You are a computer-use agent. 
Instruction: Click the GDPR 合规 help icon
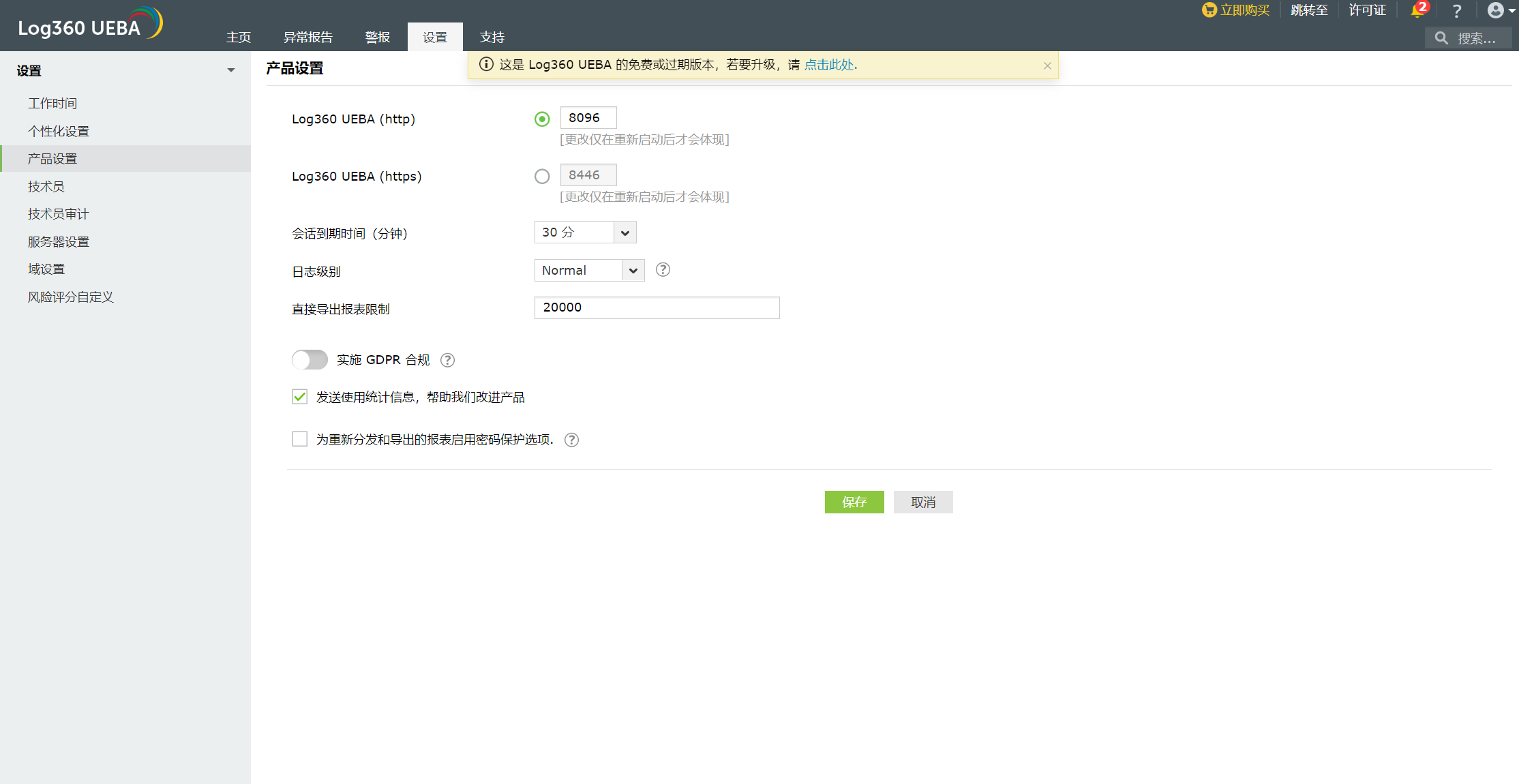[x=447, y=360]
